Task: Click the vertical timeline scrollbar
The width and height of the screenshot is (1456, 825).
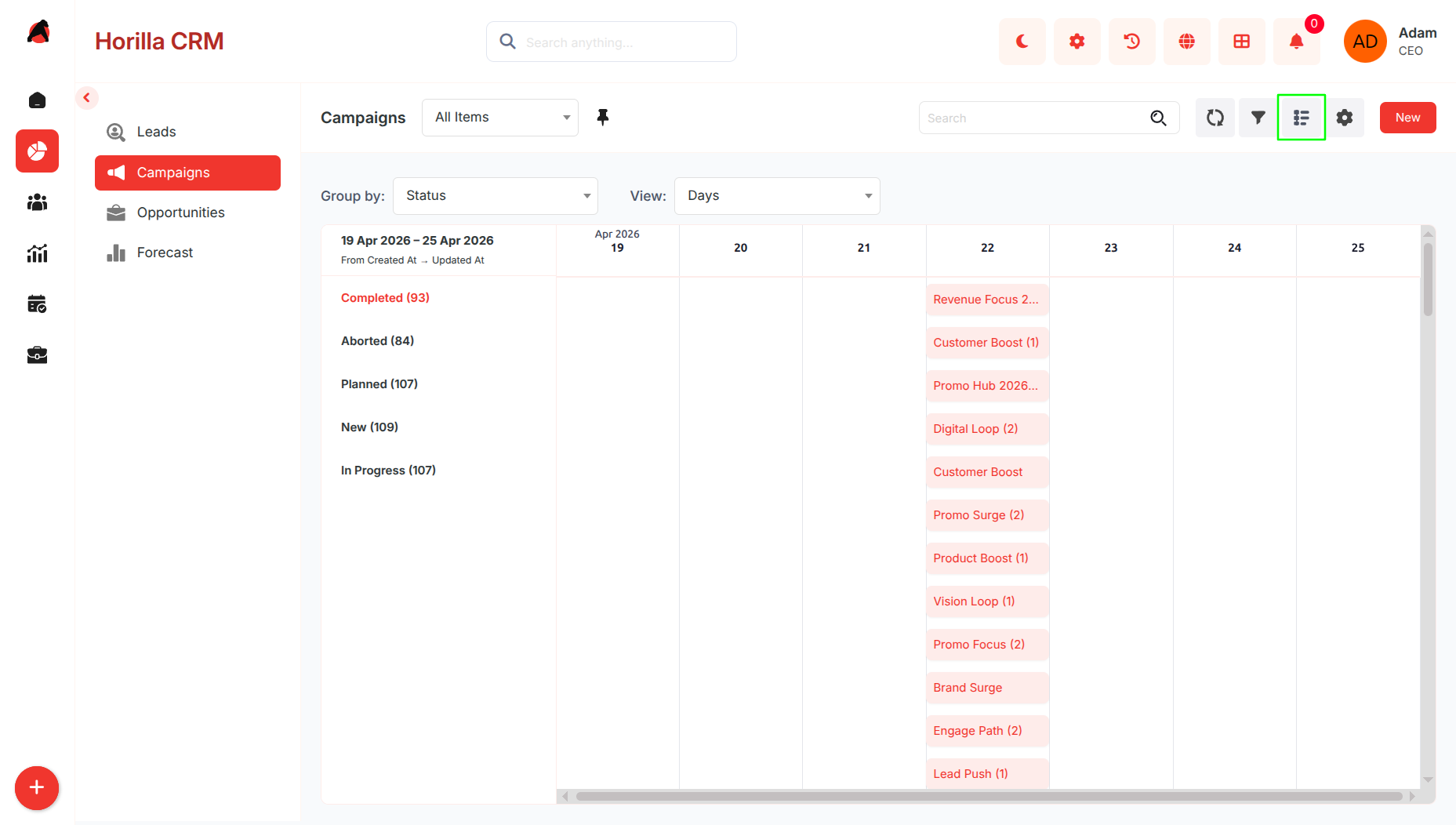Action: (1428, 279)
